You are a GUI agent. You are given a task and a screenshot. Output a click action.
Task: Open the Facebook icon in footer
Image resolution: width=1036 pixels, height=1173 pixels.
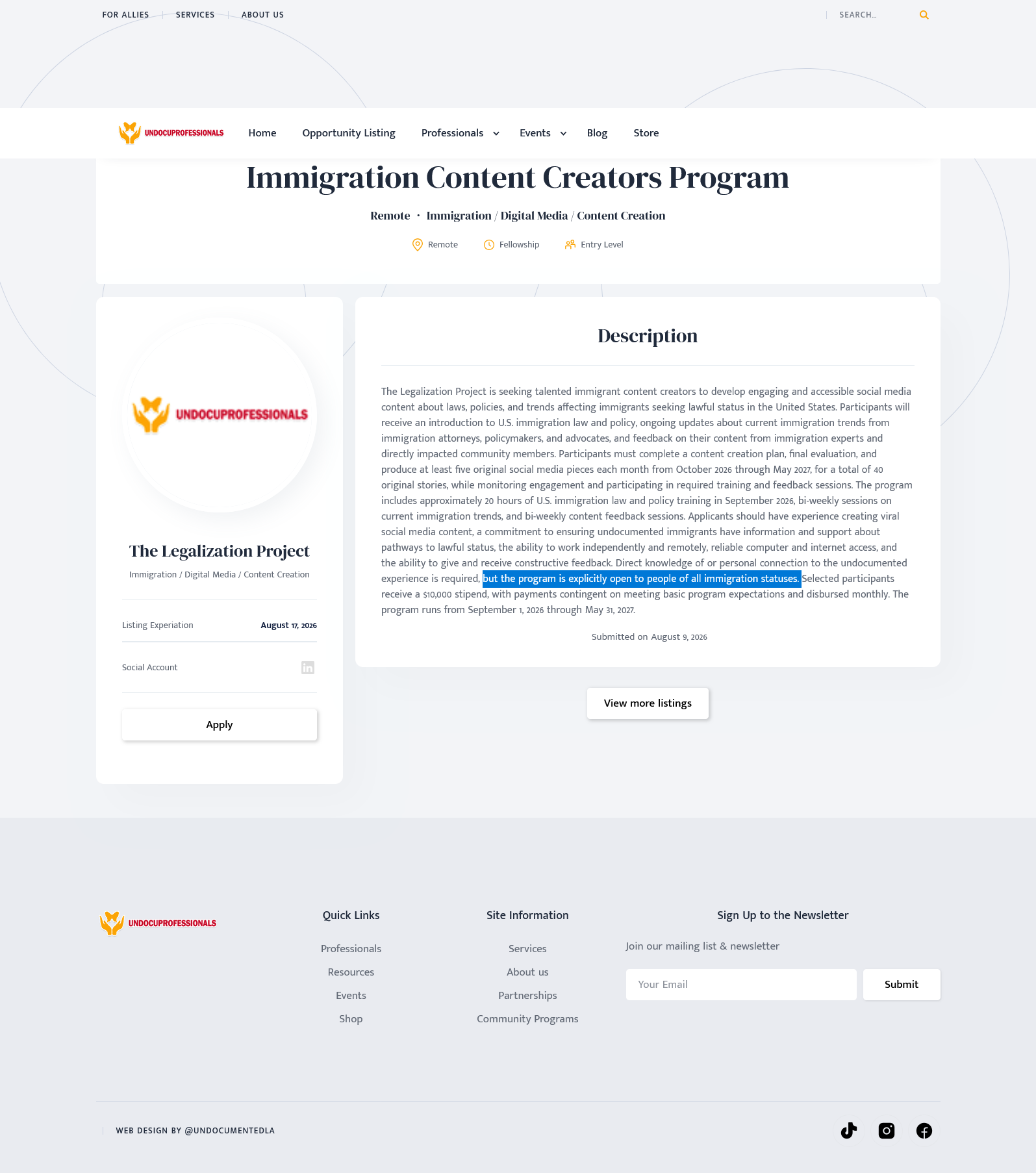(924, 1131)
